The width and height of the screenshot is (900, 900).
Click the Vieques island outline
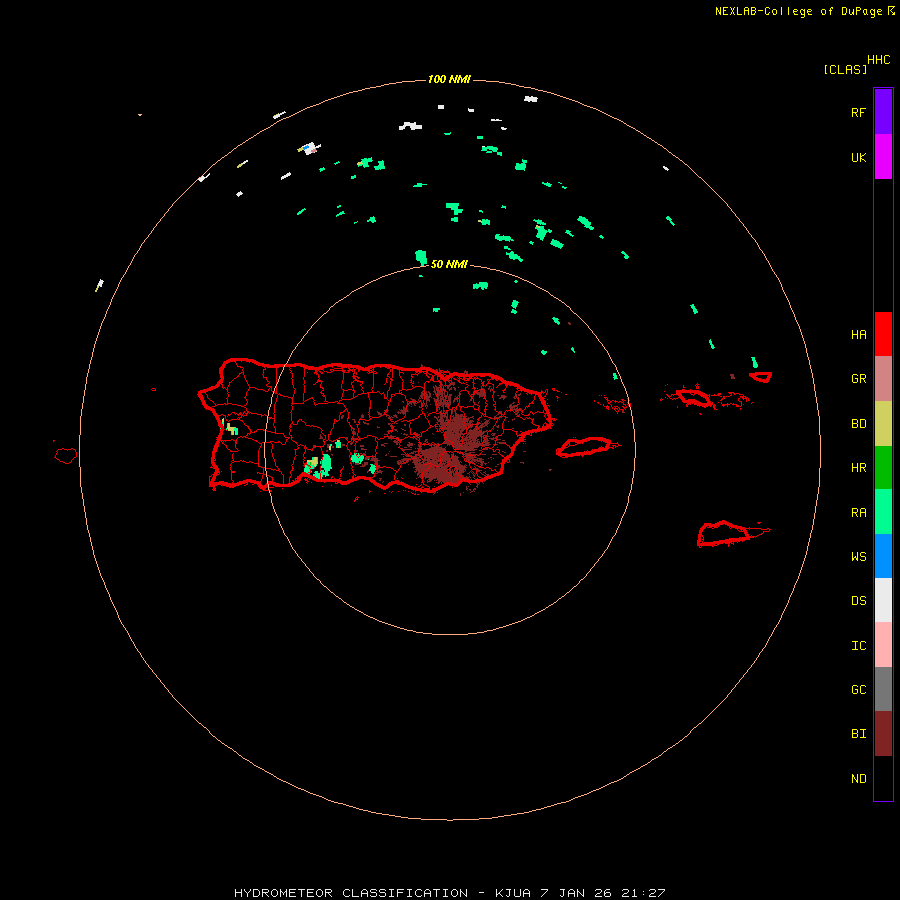[584, 447]
